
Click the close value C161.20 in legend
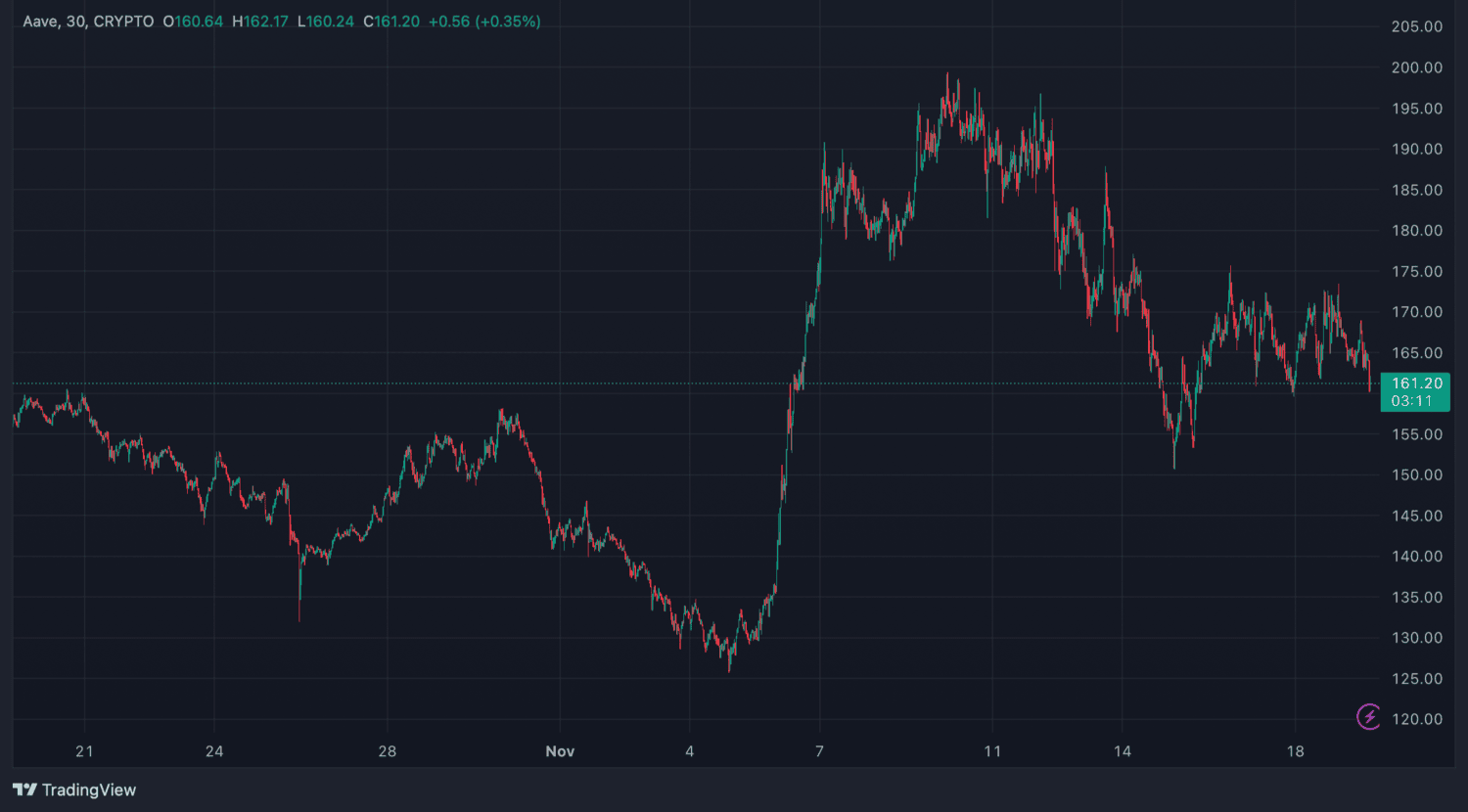click(x=391, y=22)
